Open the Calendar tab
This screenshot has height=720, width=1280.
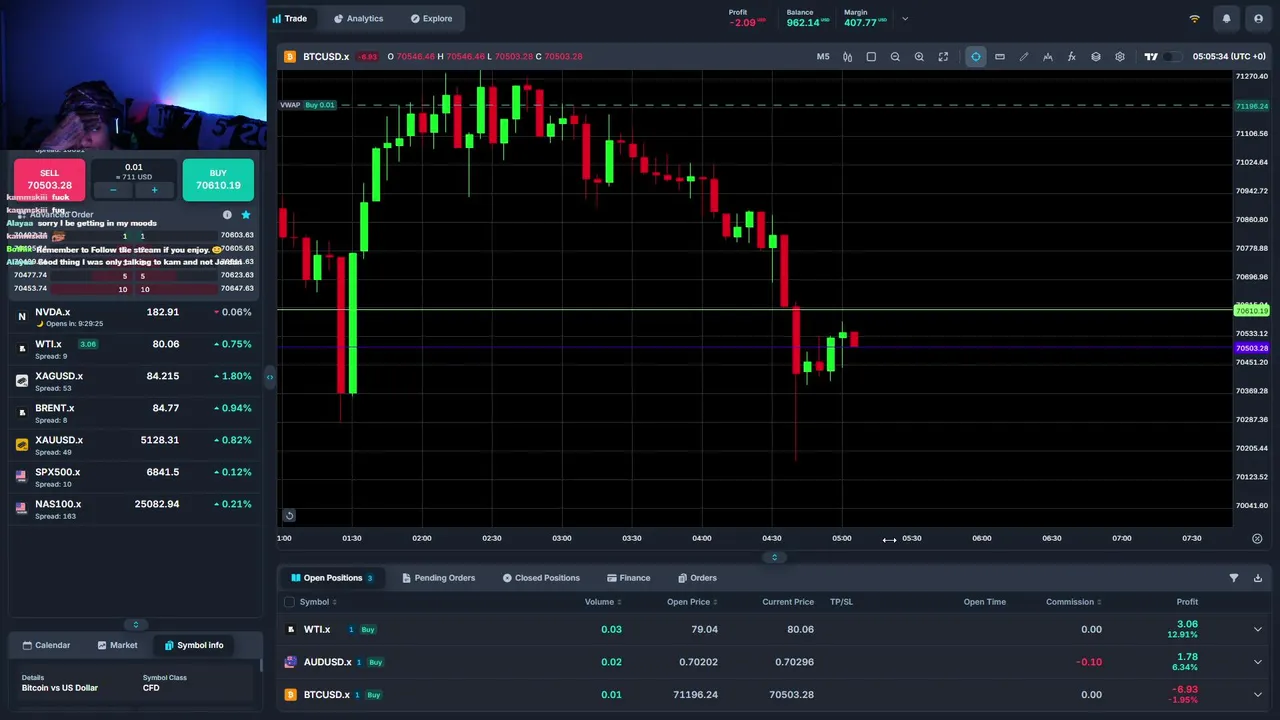pyautogui.click(x=46, y=645)
